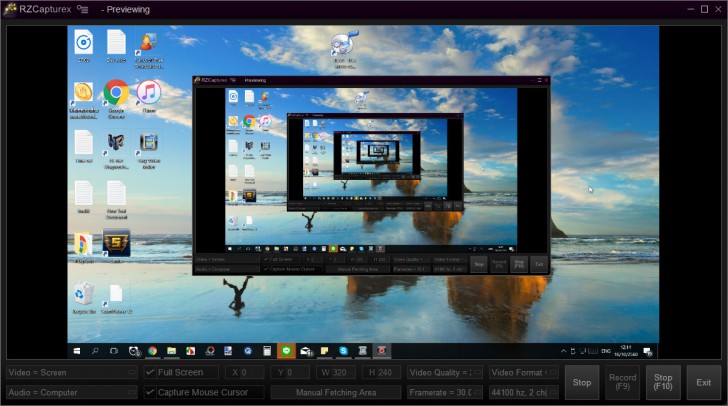728x406 pixels.
Task: Click the clock in the previewed system tray
Action: point(626,351)
